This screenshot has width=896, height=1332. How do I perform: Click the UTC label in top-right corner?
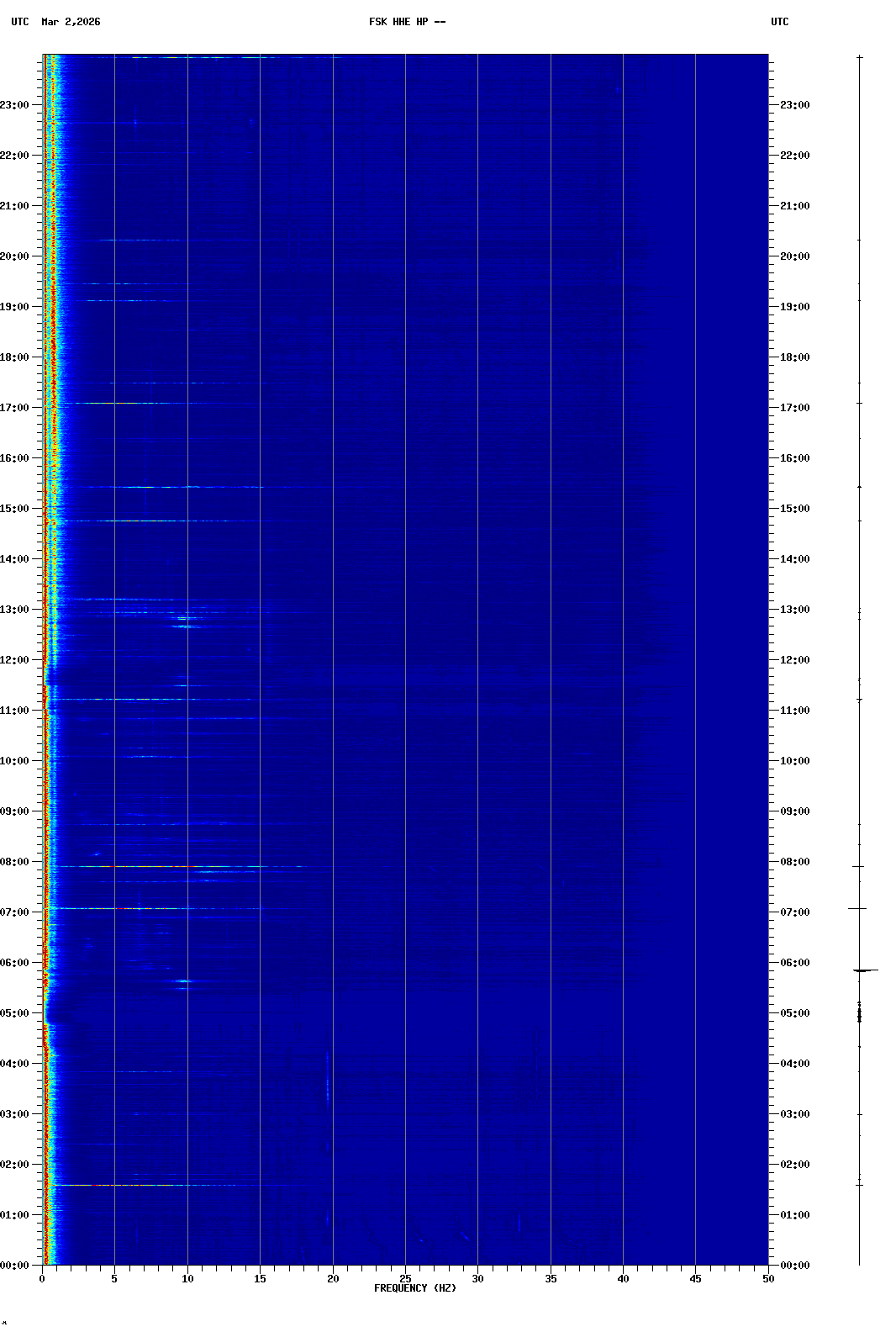[779, 22]
